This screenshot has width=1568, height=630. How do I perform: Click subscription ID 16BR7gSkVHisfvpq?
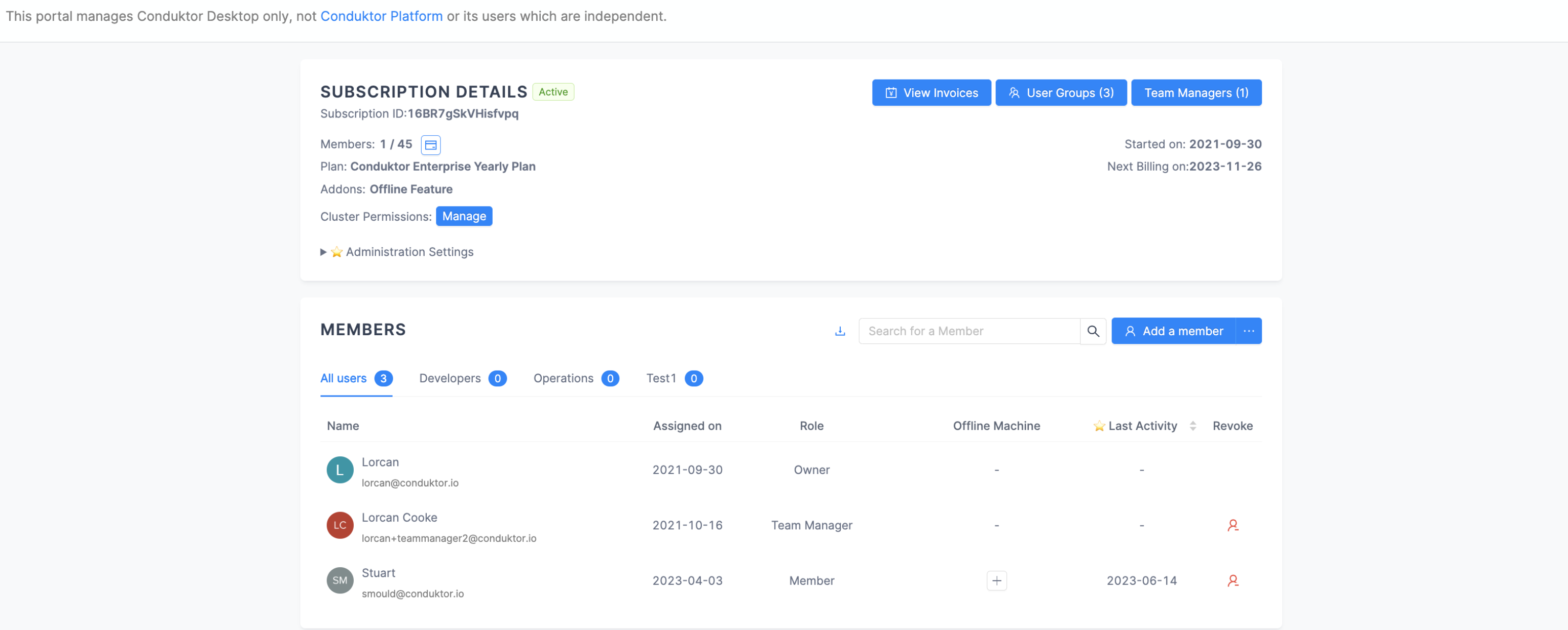[463, 114]
